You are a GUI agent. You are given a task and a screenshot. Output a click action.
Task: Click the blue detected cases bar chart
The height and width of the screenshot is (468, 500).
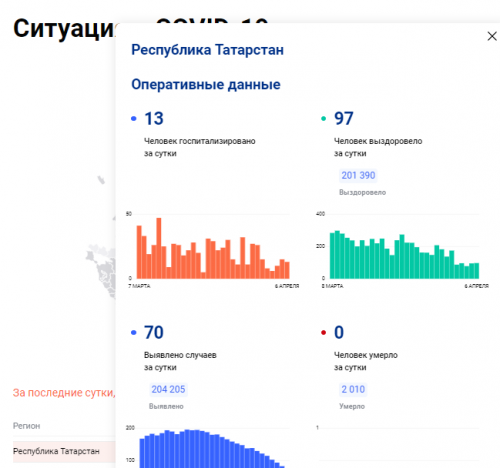212,449
